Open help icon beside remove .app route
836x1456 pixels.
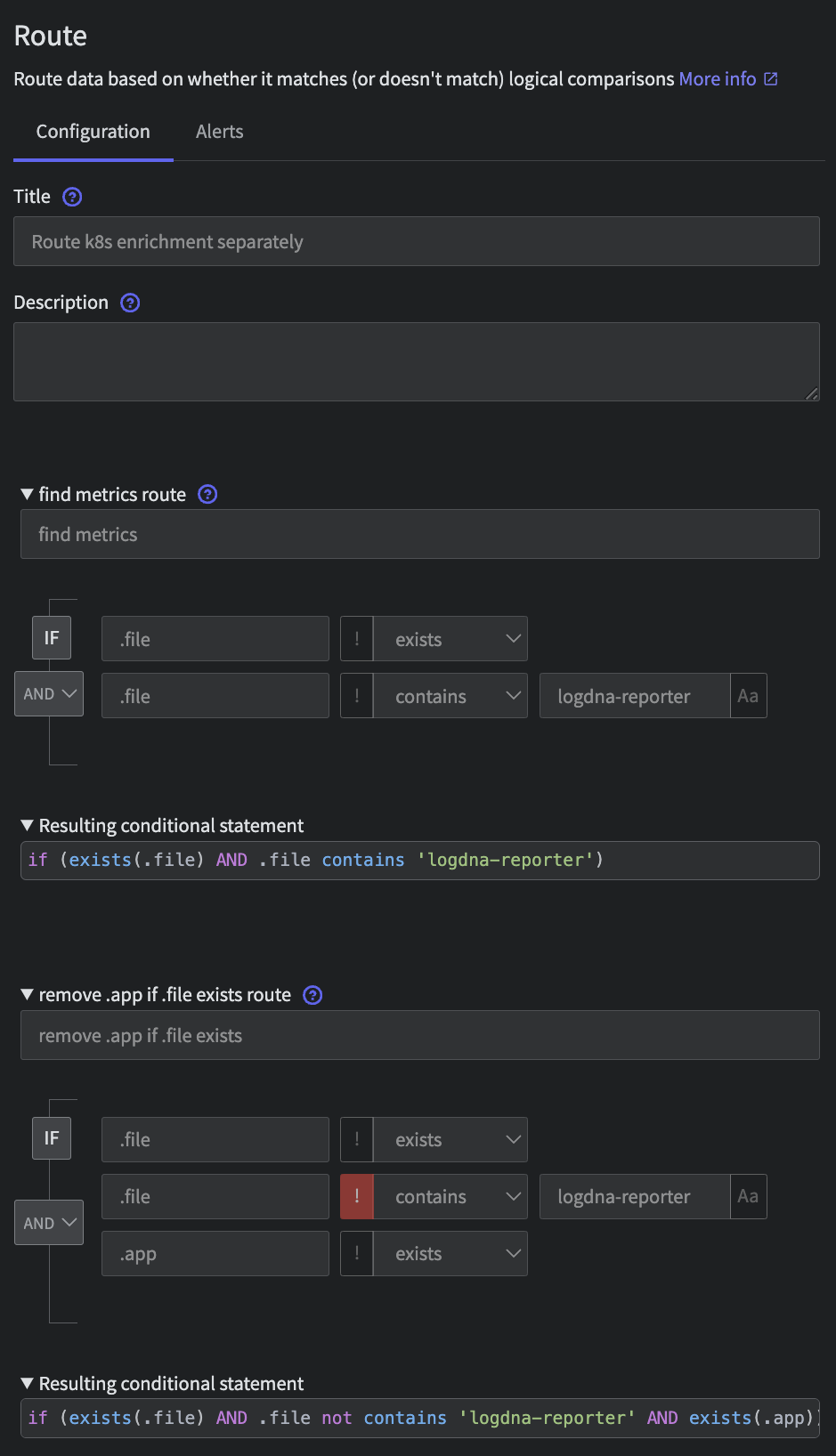312,995
